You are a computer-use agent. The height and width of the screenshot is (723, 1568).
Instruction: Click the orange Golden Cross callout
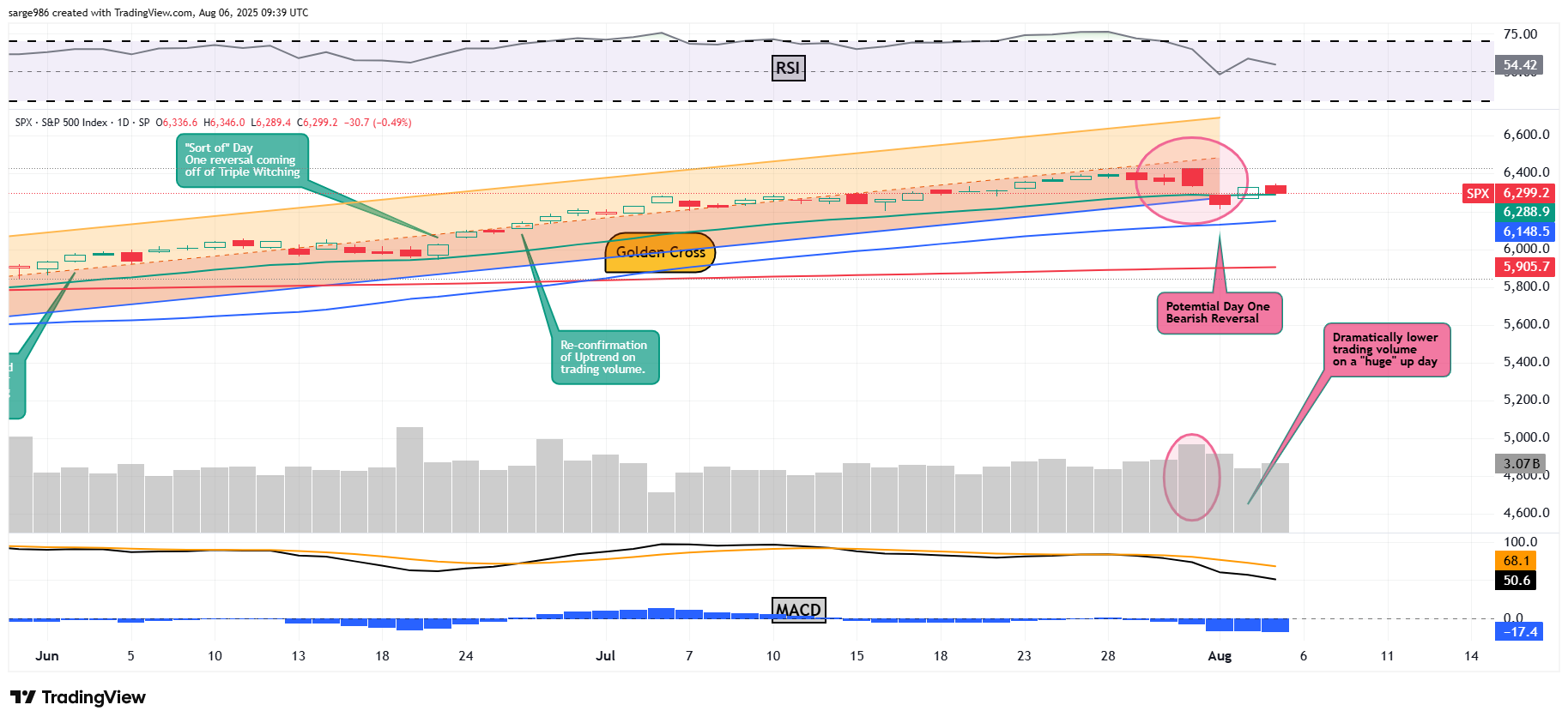pos(660,252)
